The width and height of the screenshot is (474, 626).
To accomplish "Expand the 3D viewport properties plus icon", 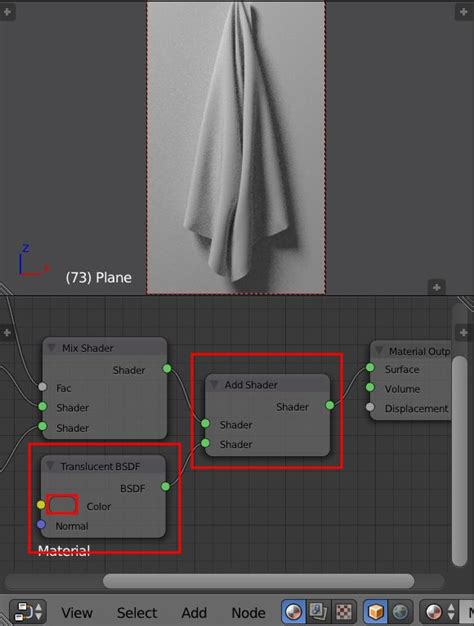I will click(464, 12).
